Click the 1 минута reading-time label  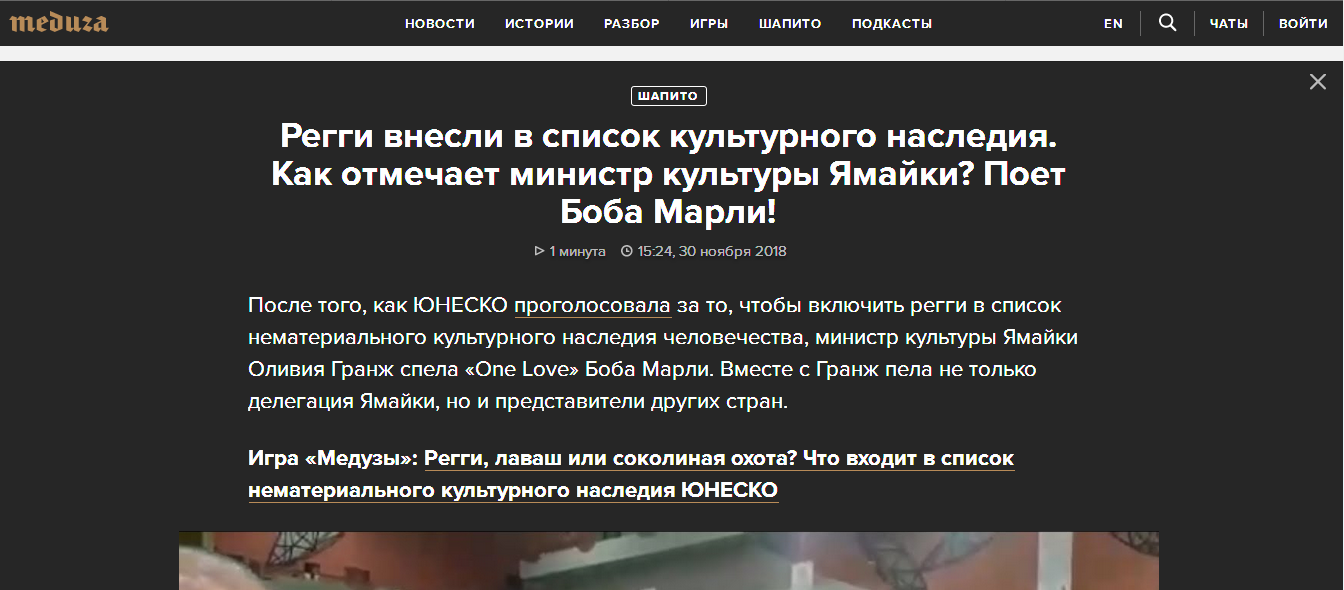[577, 251]
